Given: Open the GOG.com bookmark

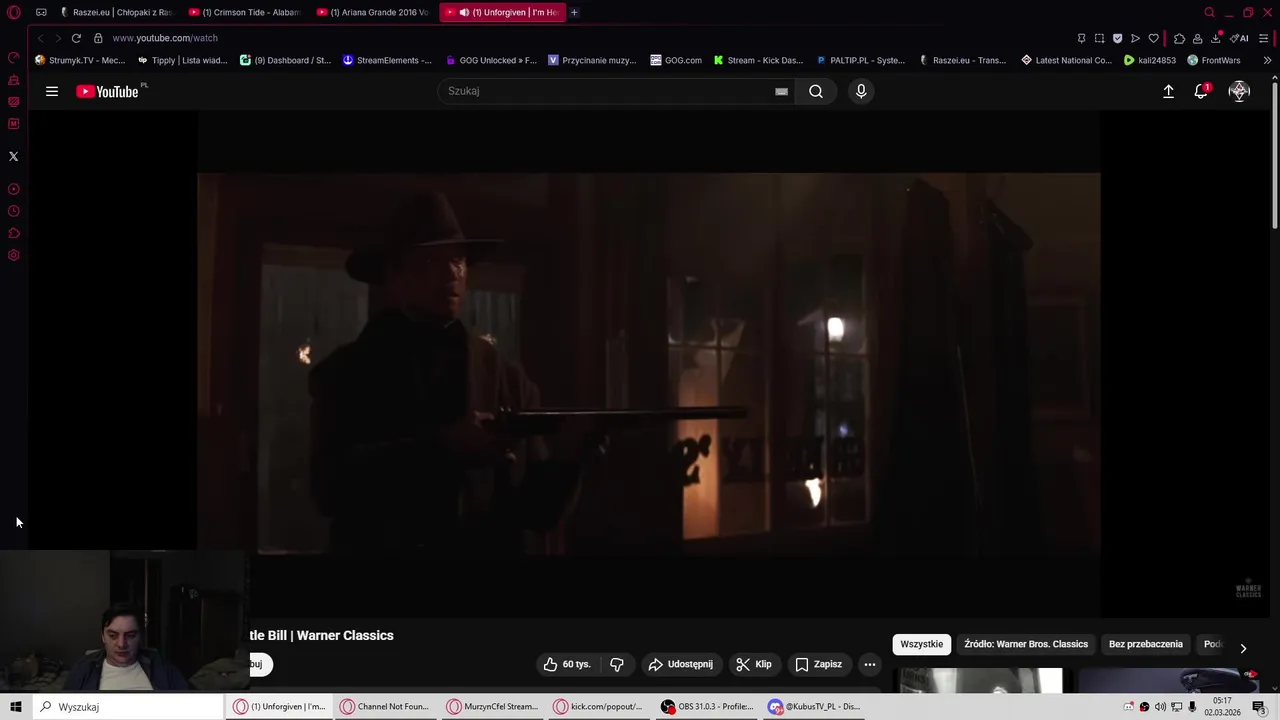Looking at the screenshot, I should point(676,60).
